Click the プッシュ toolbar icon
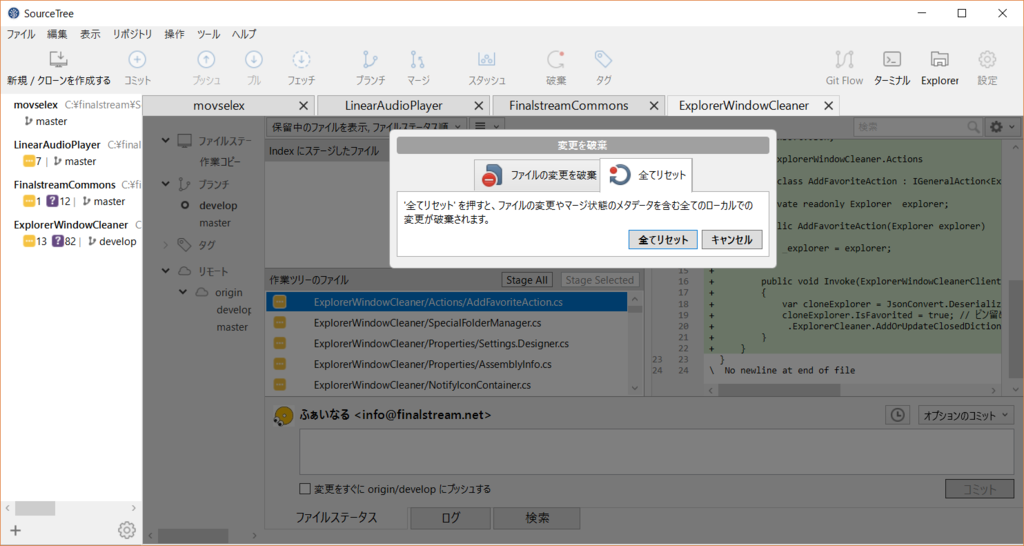The height and width of the screenshot is (546, 1024). coord(206,59)
